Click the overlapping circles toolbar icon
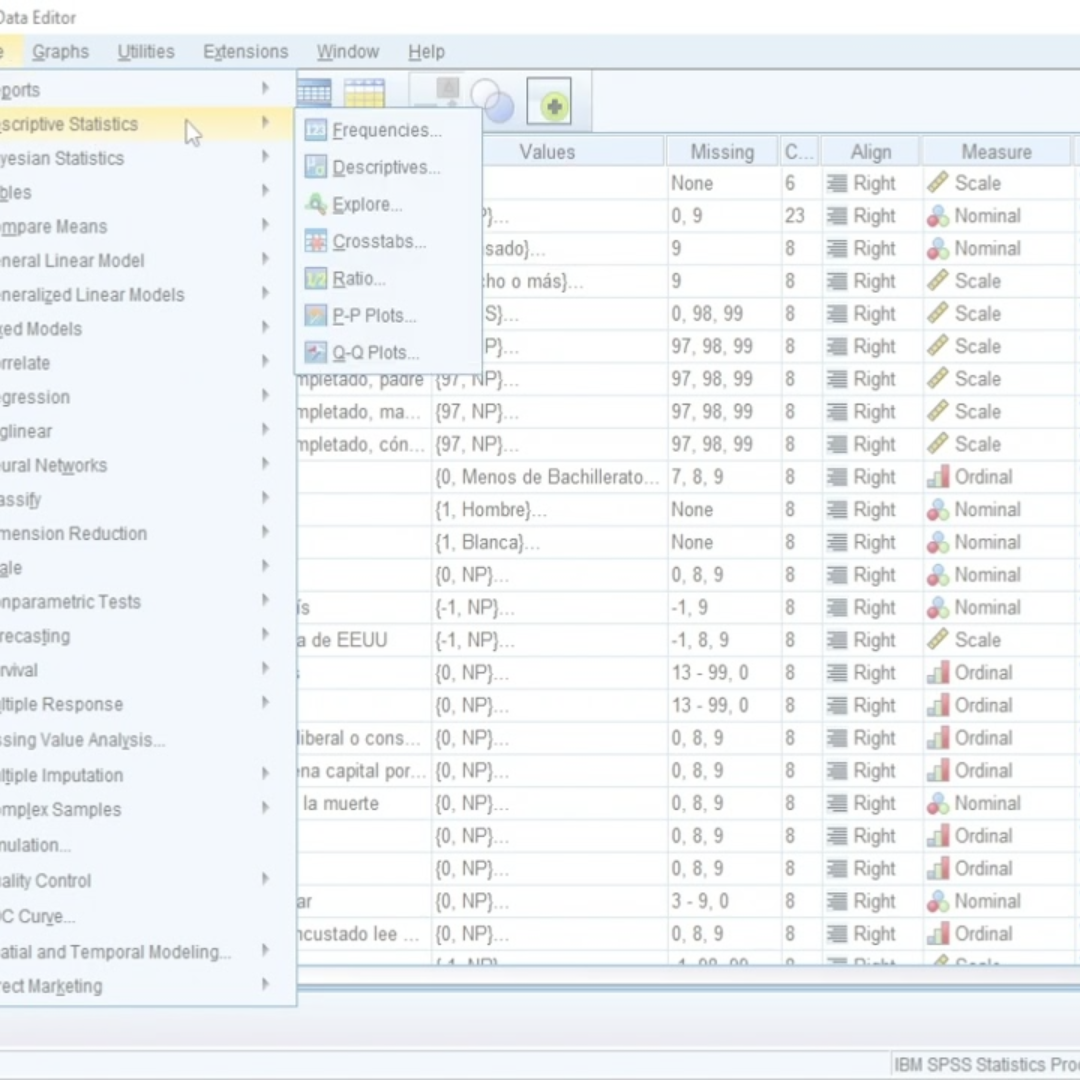 point(491,102)
